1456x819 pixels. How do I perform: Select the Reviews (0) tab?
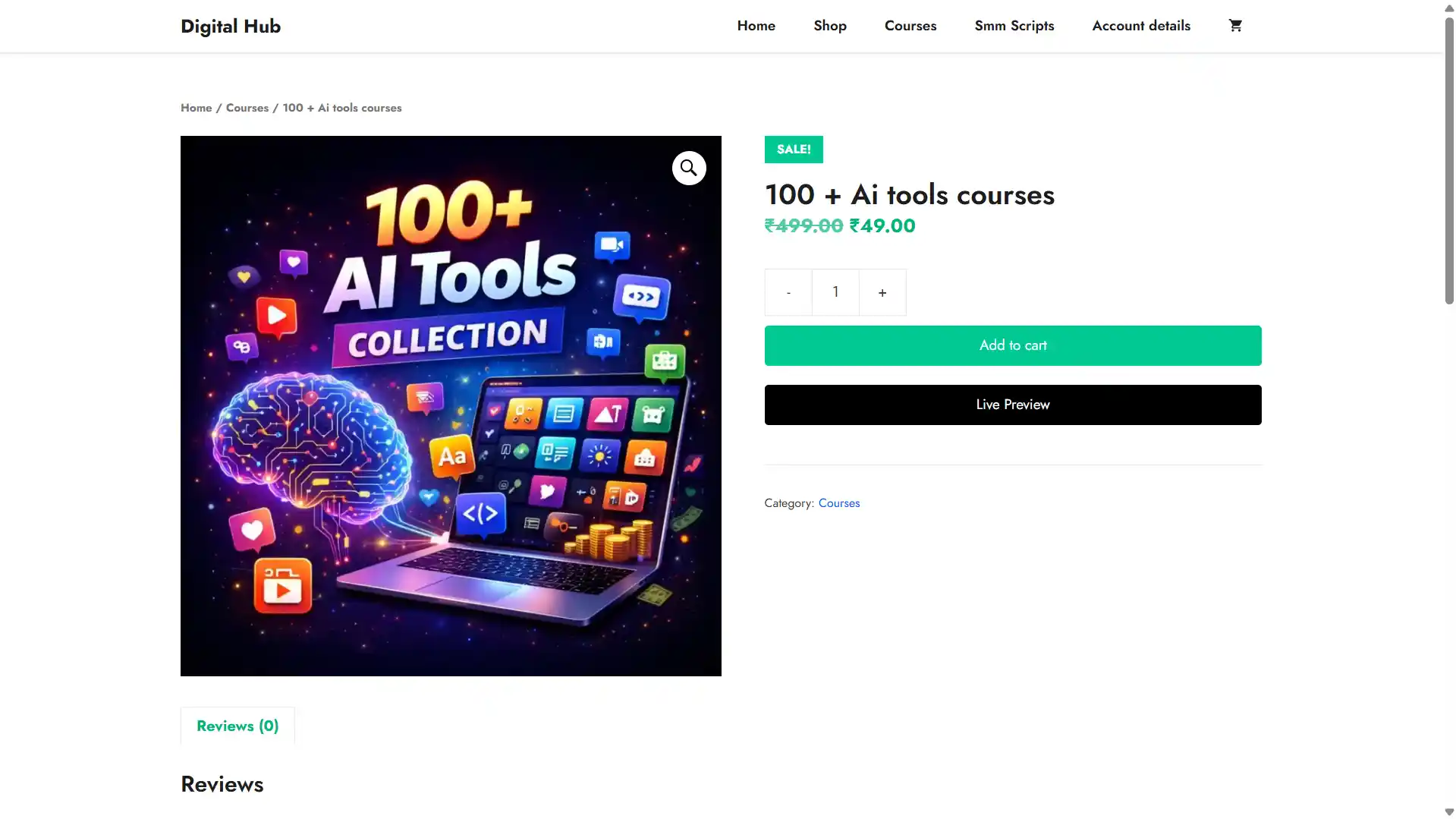pos(237,726)
